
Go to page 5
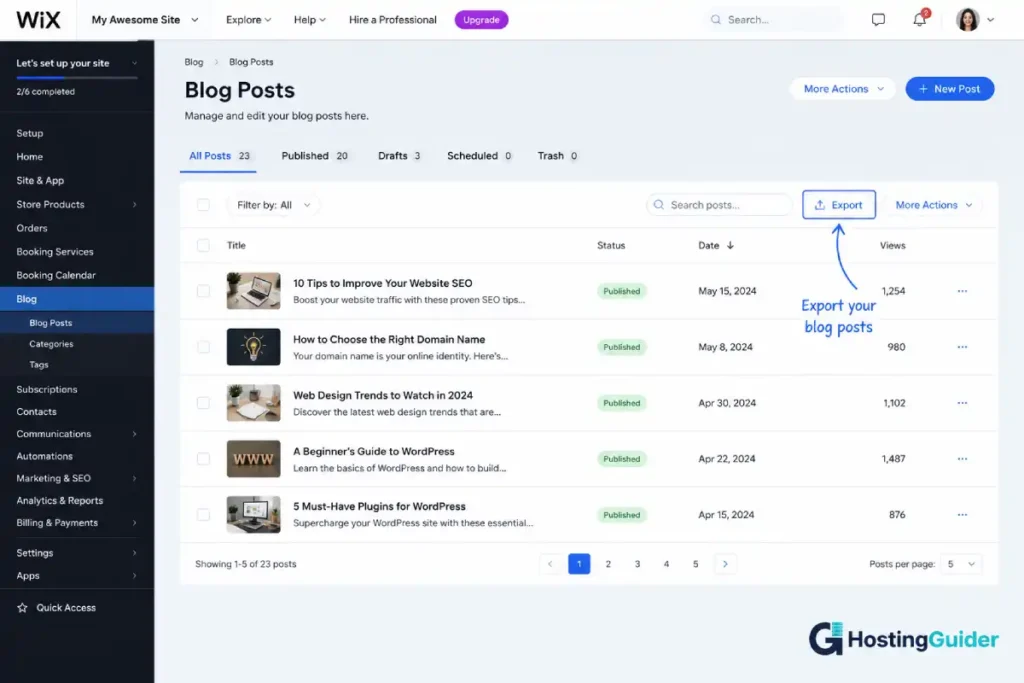[x=696, y=564]
